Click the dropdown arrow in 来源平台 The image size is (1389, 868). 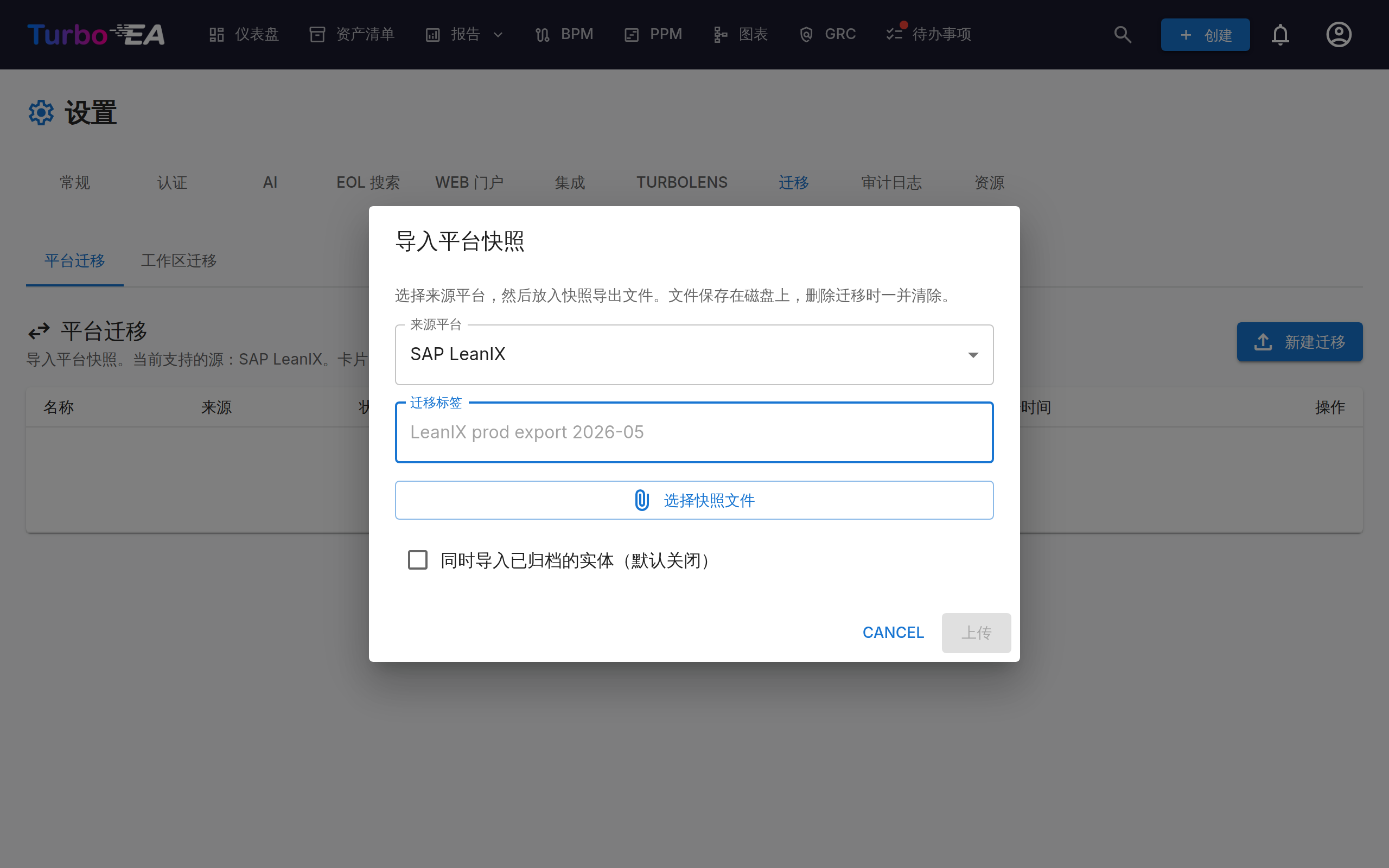(x=973, y=355)
